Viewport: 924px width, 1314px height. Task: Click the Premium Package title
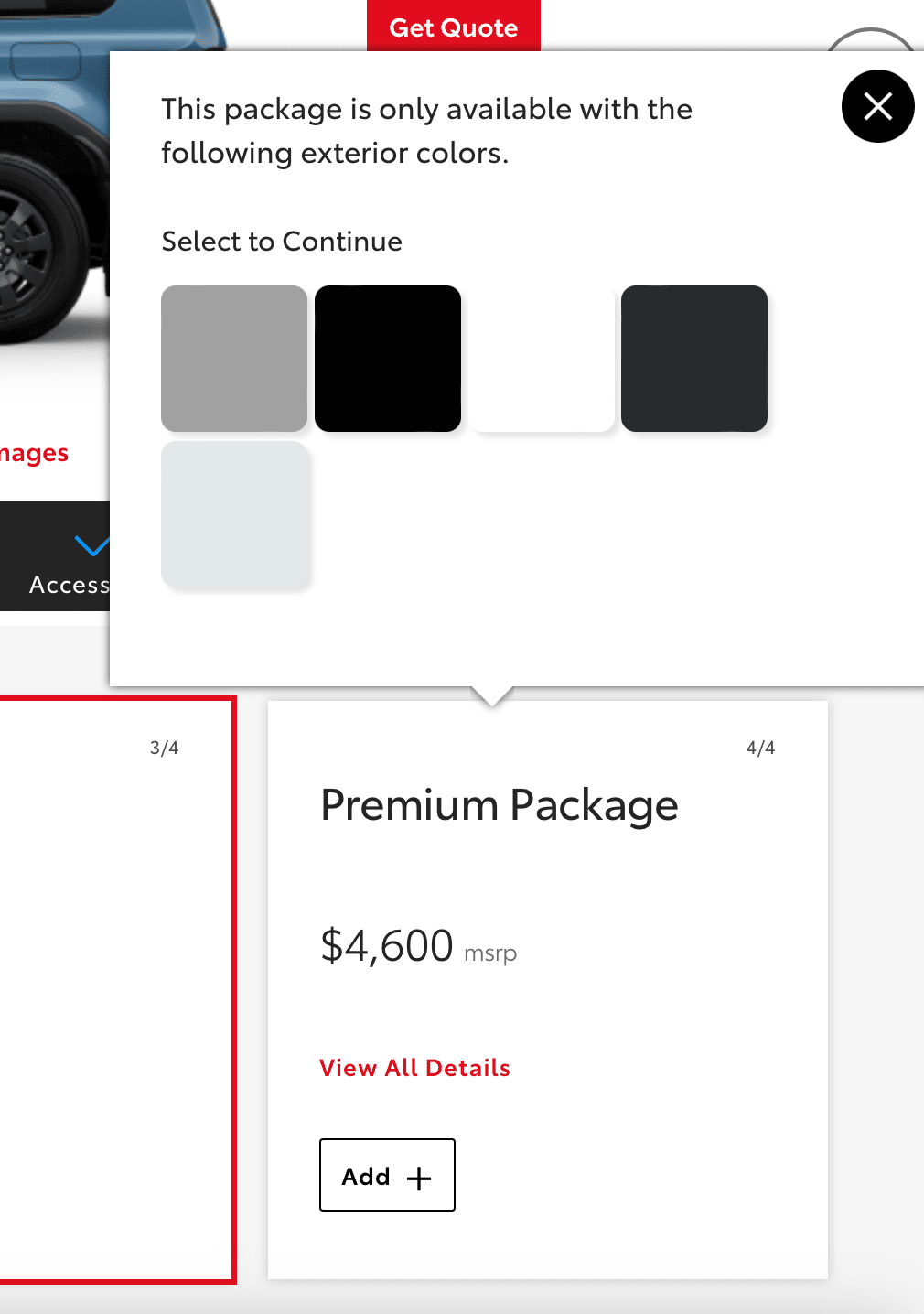click(500, 805)
